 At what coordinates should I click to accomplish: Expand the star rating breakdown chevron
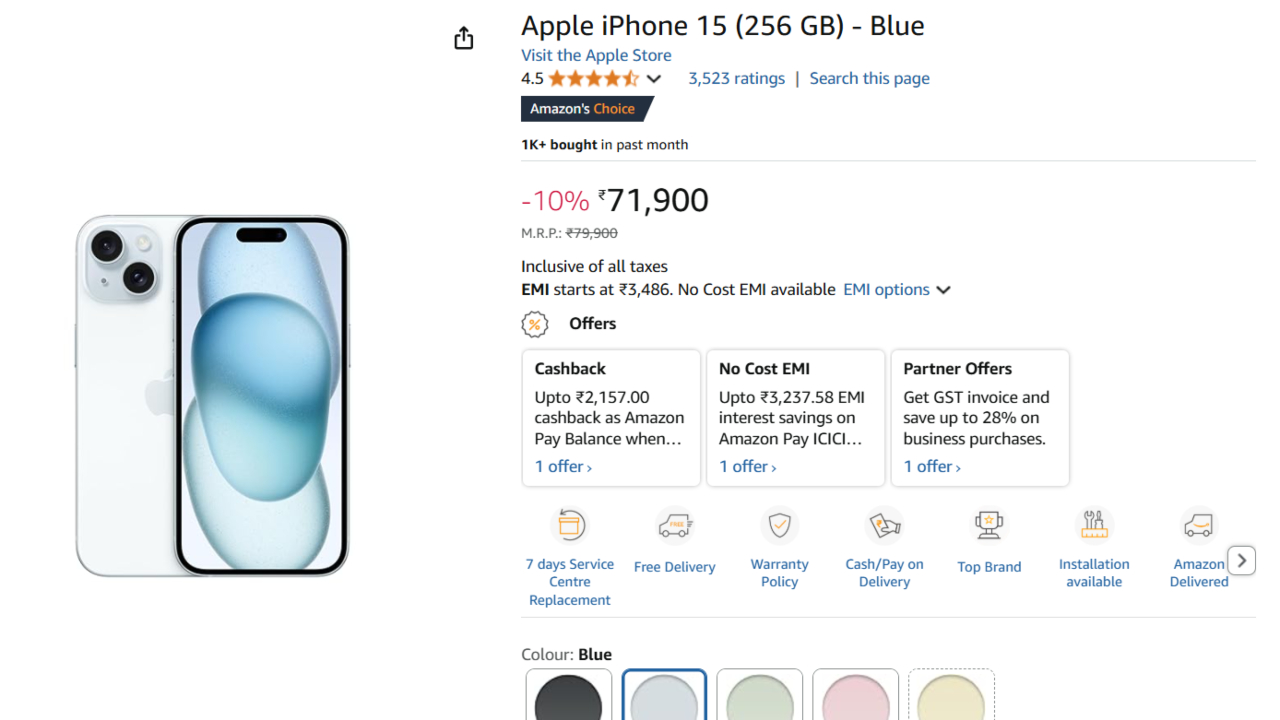pyautogui.click(x=654, y=79)
